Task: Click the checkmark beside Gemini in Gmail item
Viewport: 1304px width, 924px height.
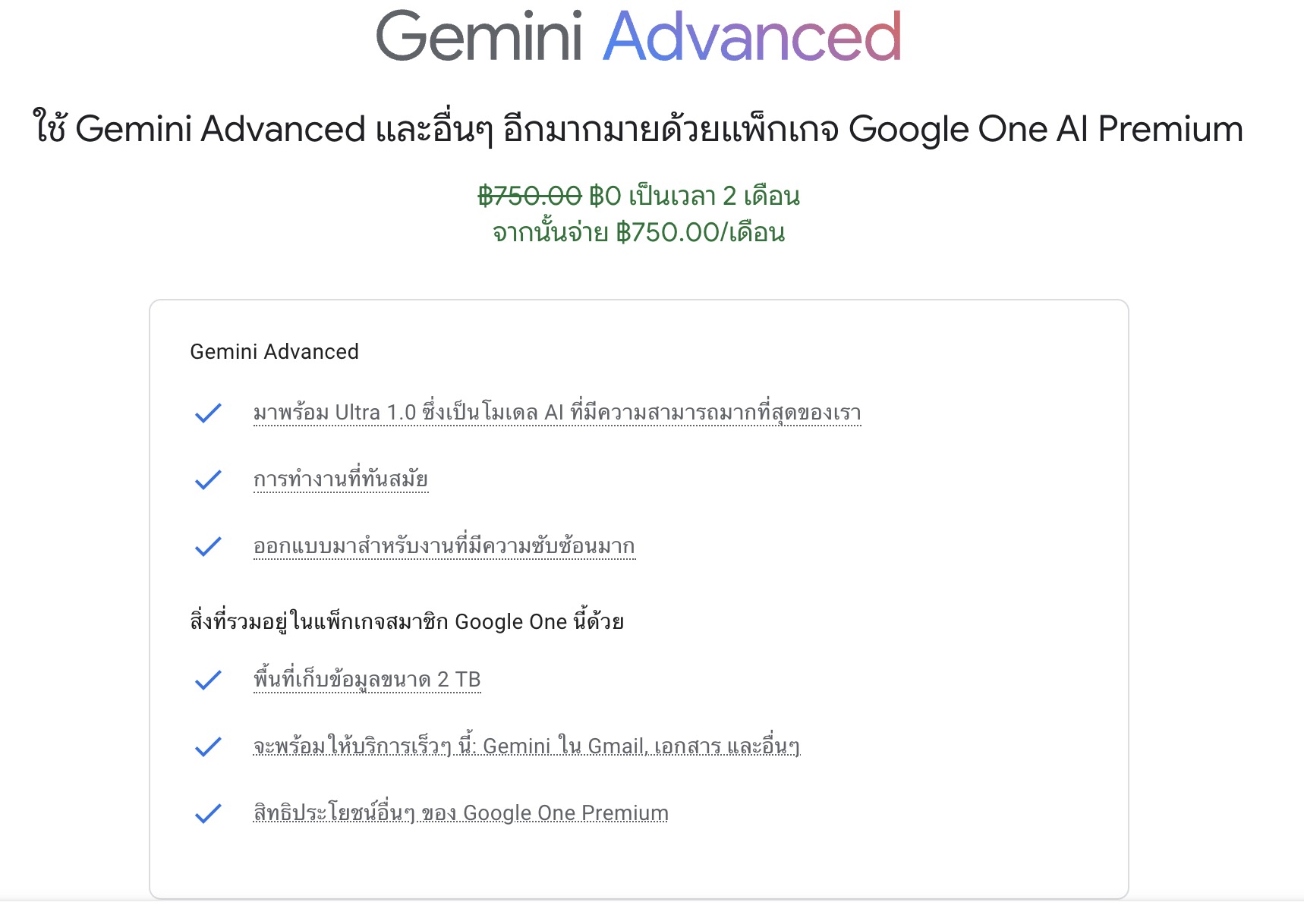Action: coord(208,746)
